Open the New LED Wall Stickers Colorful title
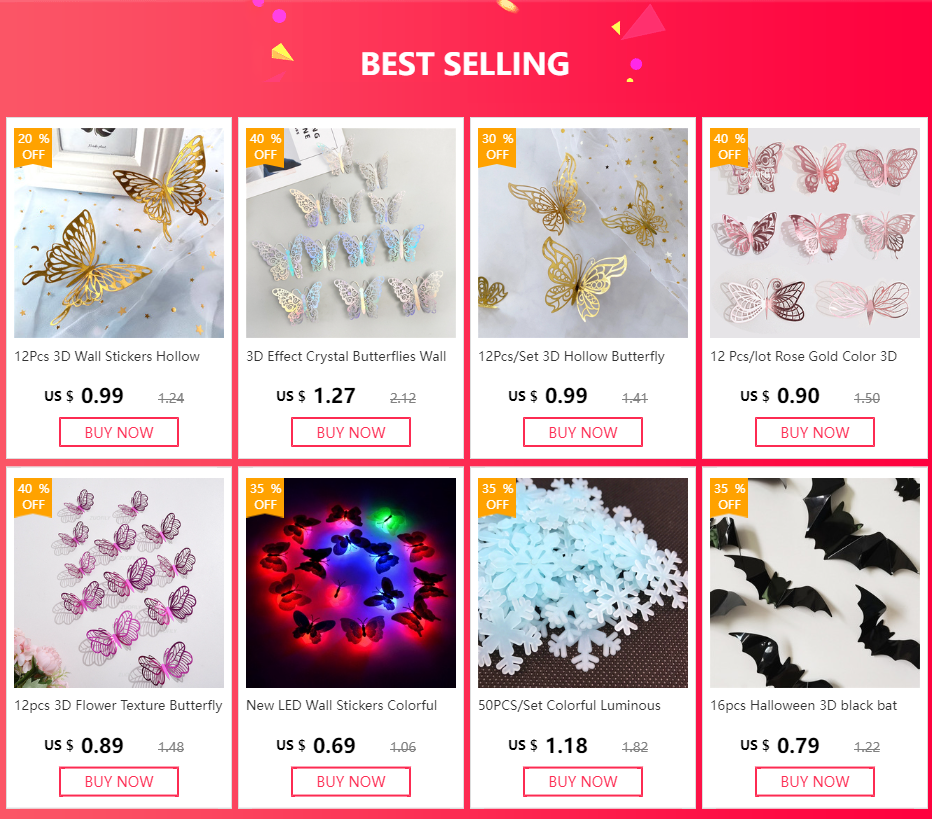This screenshot has width=932, height=819. point(342,705)
